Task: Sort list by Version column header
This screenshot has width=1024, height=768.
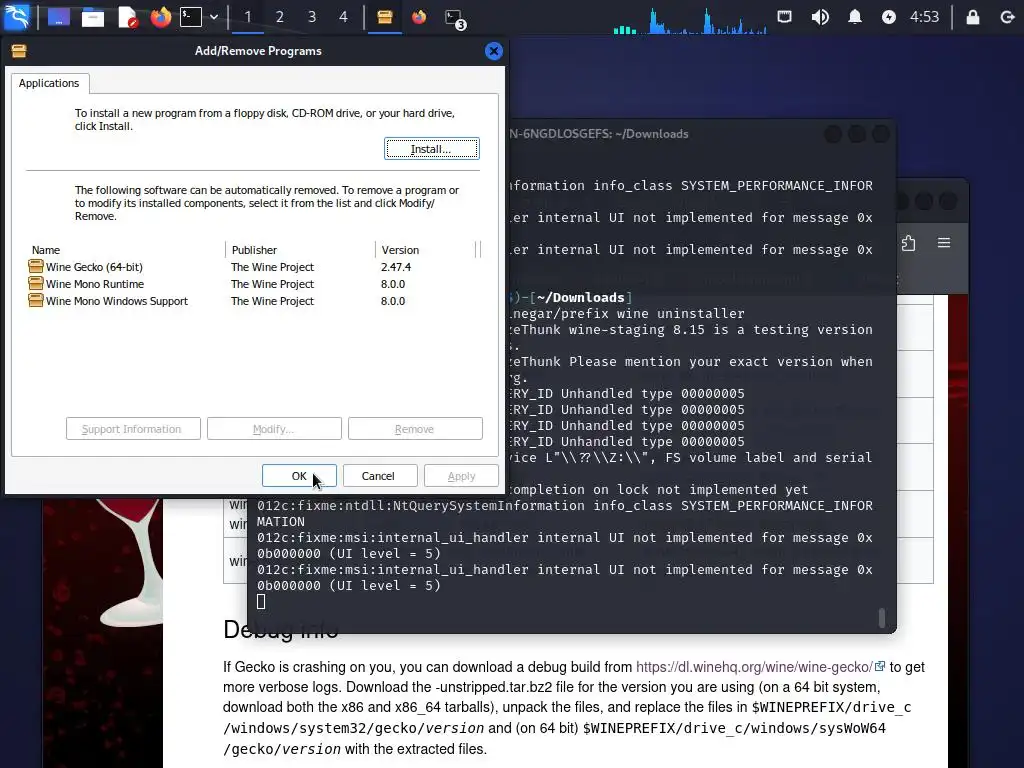Action: [x=426, y=250]
